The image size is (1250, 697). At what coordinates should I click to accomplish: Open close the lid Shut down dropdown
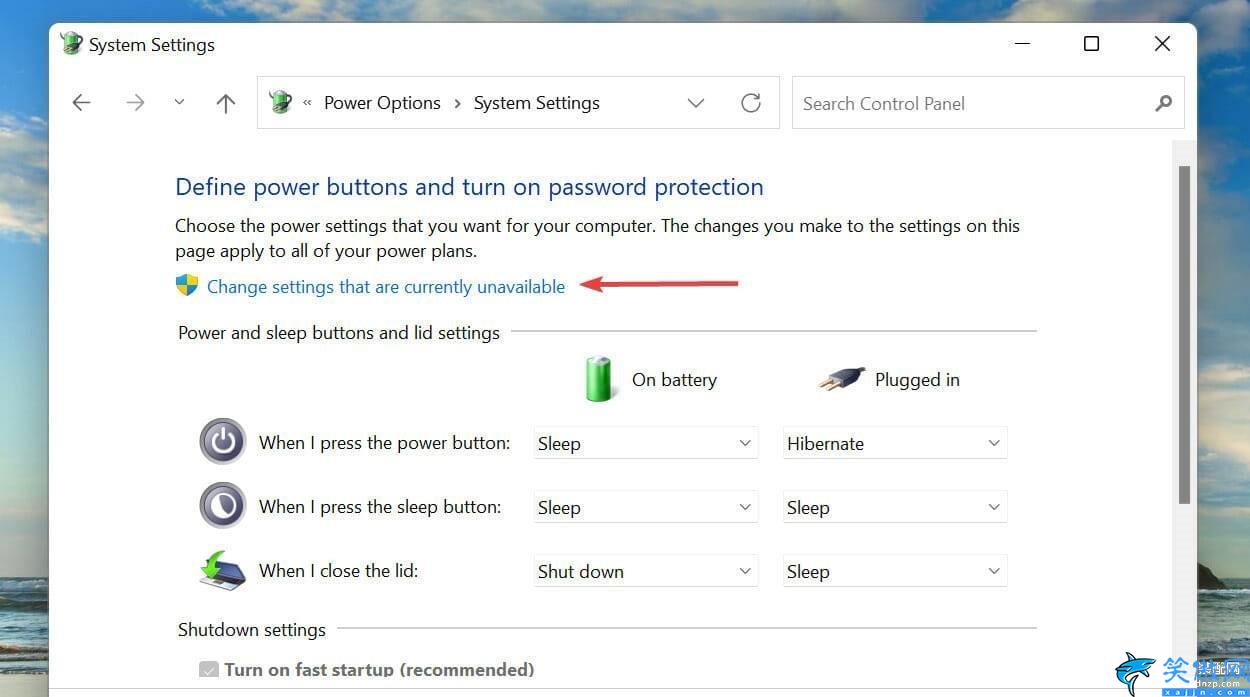[645, 571]
